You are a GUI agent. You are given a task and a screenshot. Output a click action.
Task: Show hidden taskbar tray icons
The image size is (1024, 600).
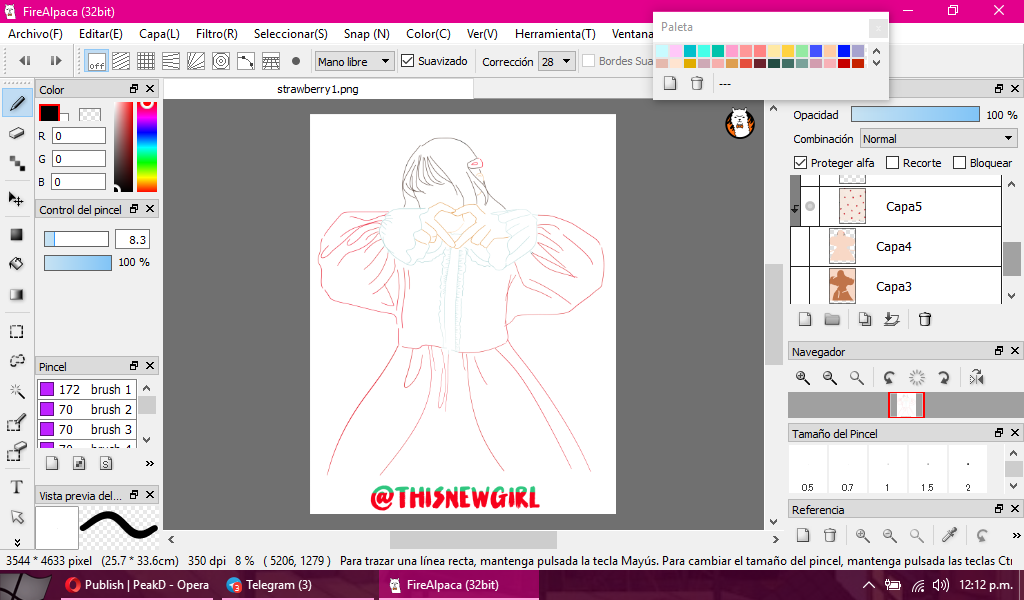click(x=869, y=585)
